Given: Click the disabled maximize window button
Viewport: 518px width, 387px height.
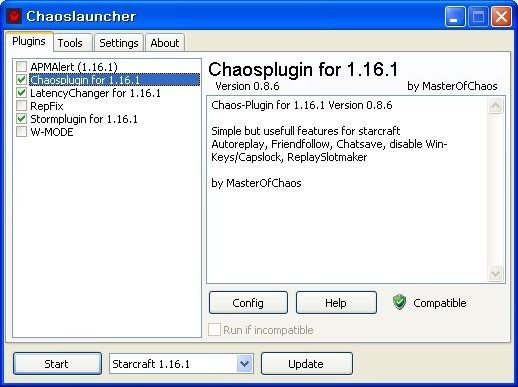Looking at the screenshot, I should coord(478,16).
